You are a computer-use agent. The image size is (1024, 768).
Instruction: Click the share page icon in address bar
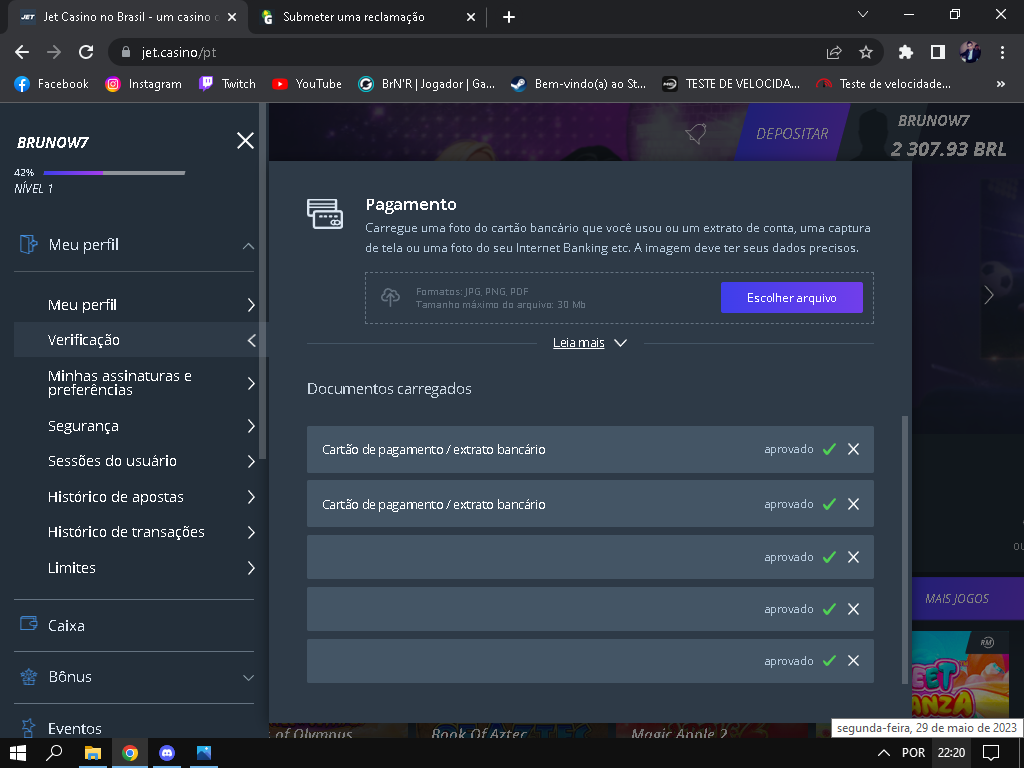[x=834, y=52]
